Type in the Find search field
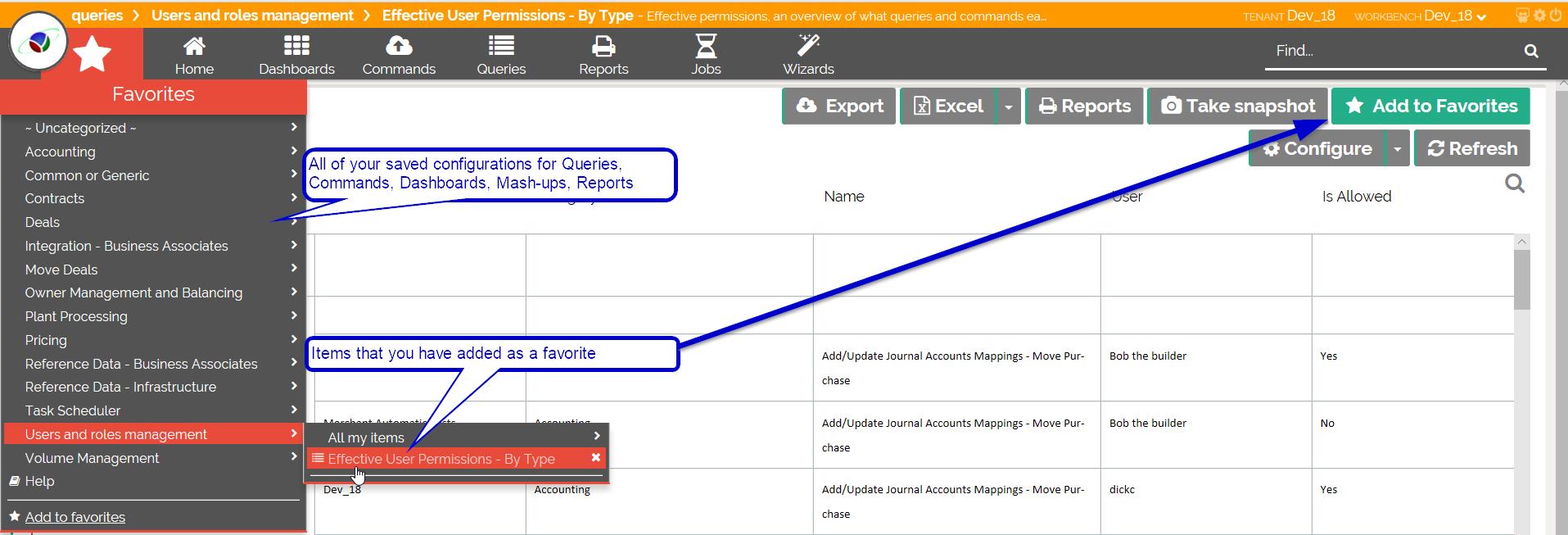This screenshot has height=535, width=1568. coord(1392,51)
